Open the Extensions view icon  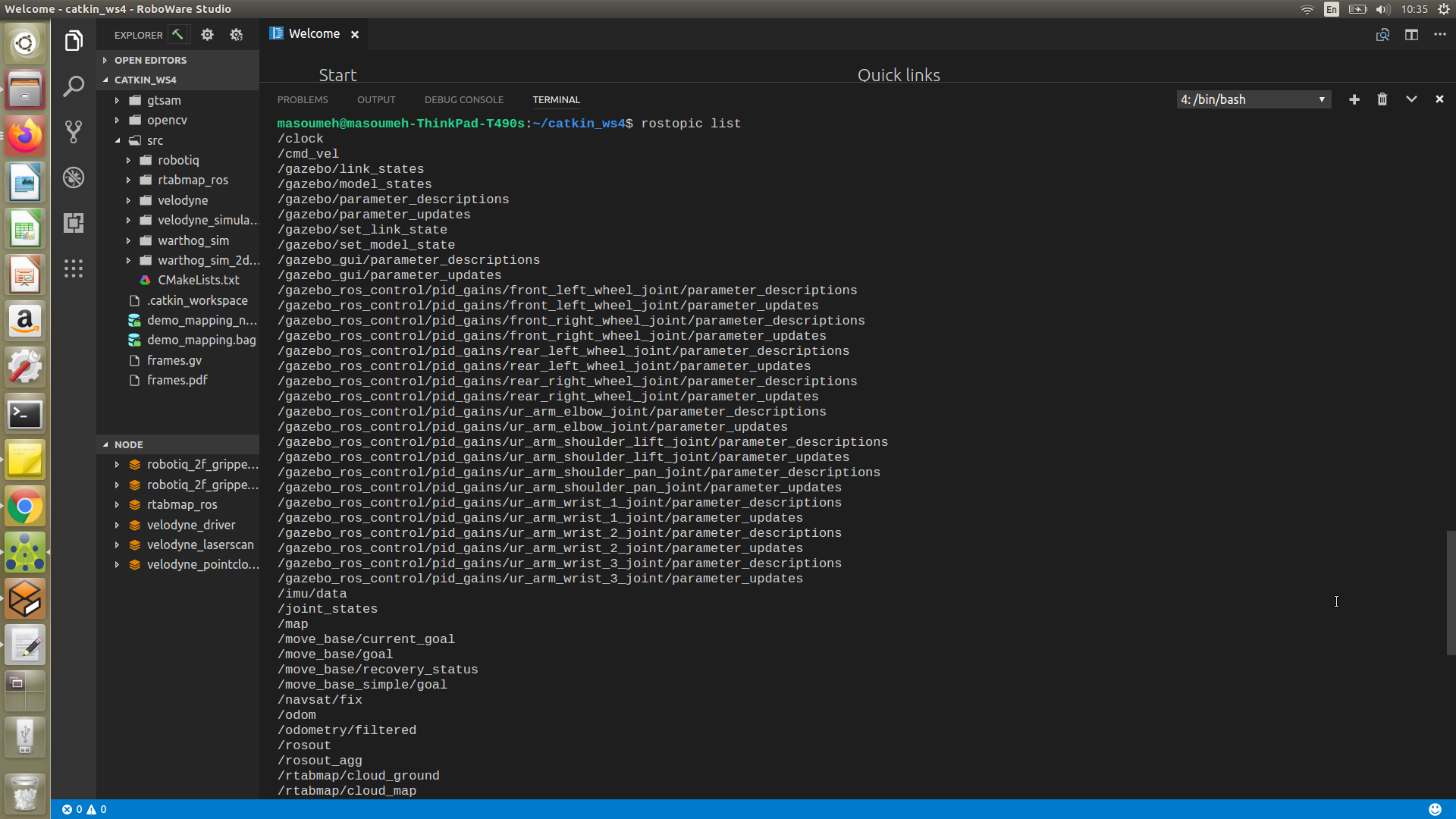point(74,223)
